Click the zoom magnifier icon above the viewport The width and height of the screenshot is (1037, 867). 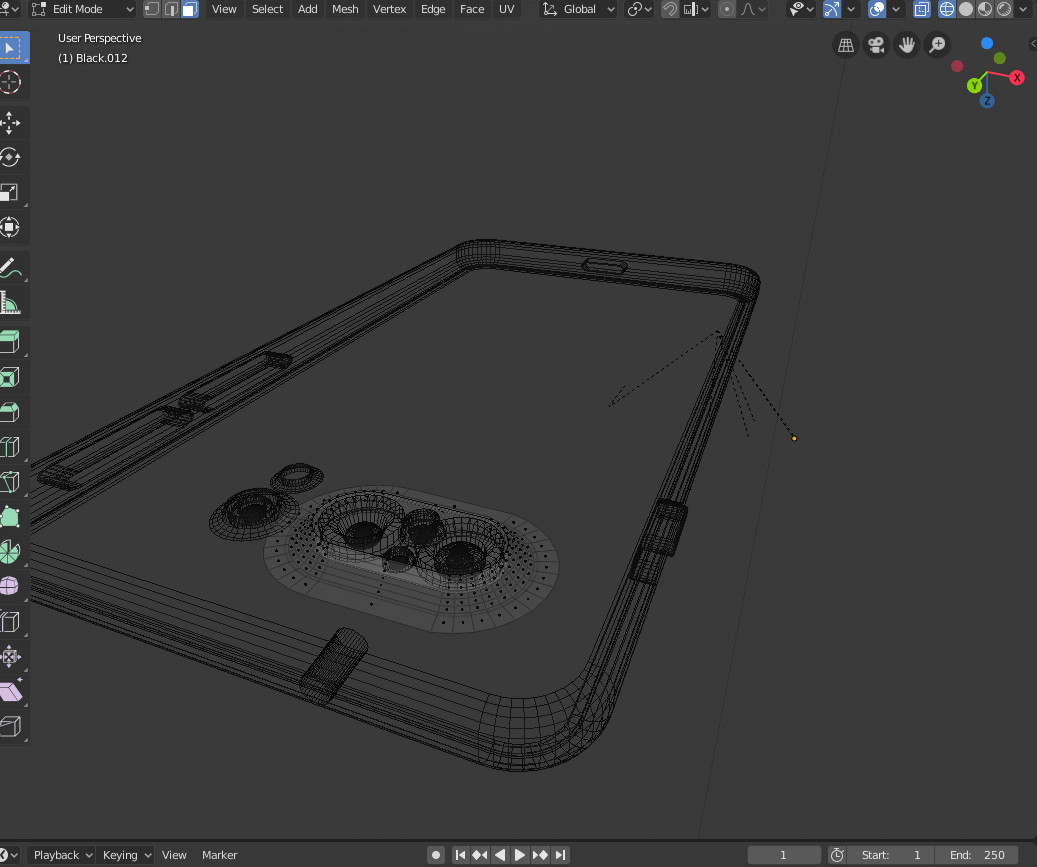(x=936, y=45)
